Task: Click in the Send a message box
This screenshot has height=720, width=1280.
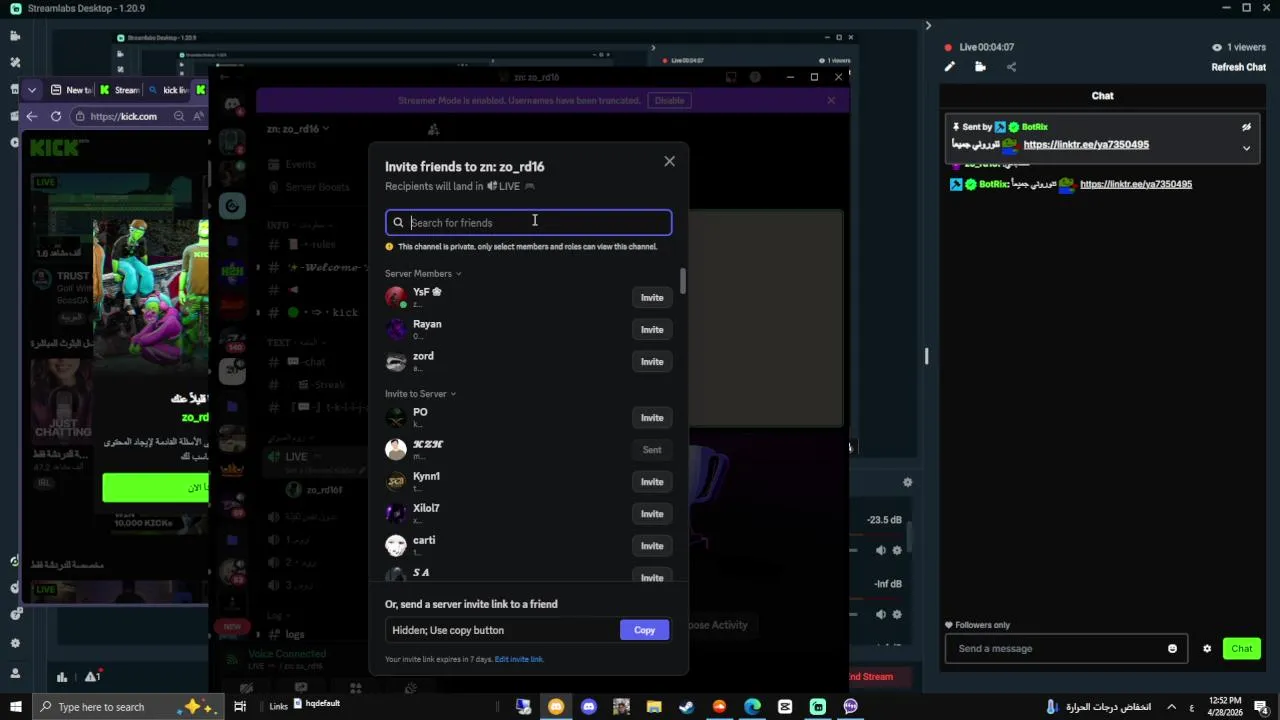Action: point(1066,648)
